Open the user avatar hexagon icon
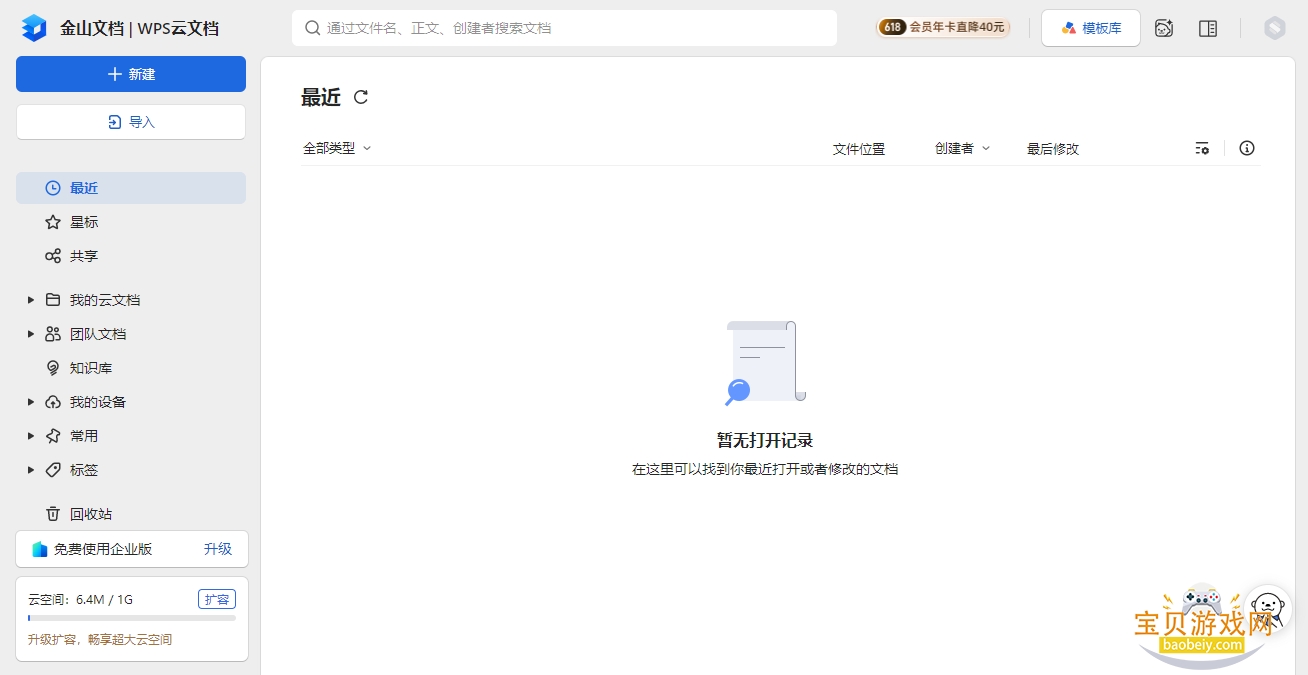The image size is (1308, 675). pos(1274,28)
